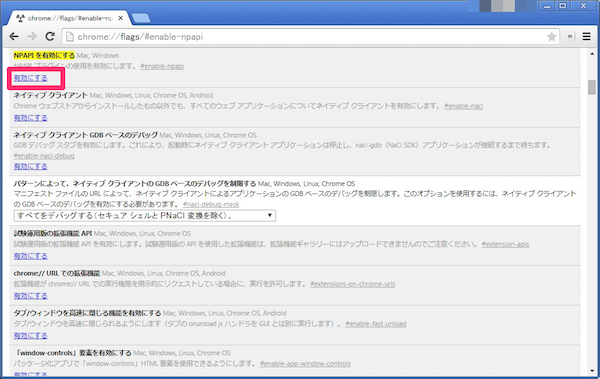Click the ネイティブ クライアント heading text
The width and height of the screenshot is (600, 379).
point(51,95)
